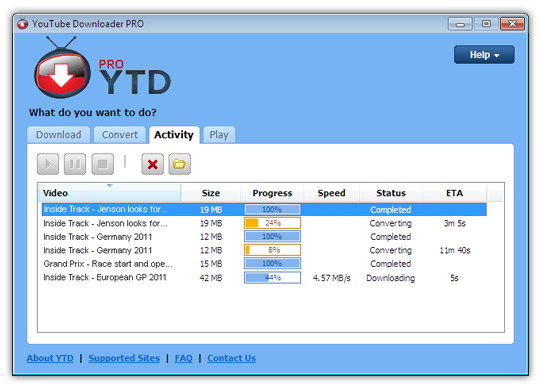
Task: Click the 24% orange progress bar
Action: [x=272, y=223]
